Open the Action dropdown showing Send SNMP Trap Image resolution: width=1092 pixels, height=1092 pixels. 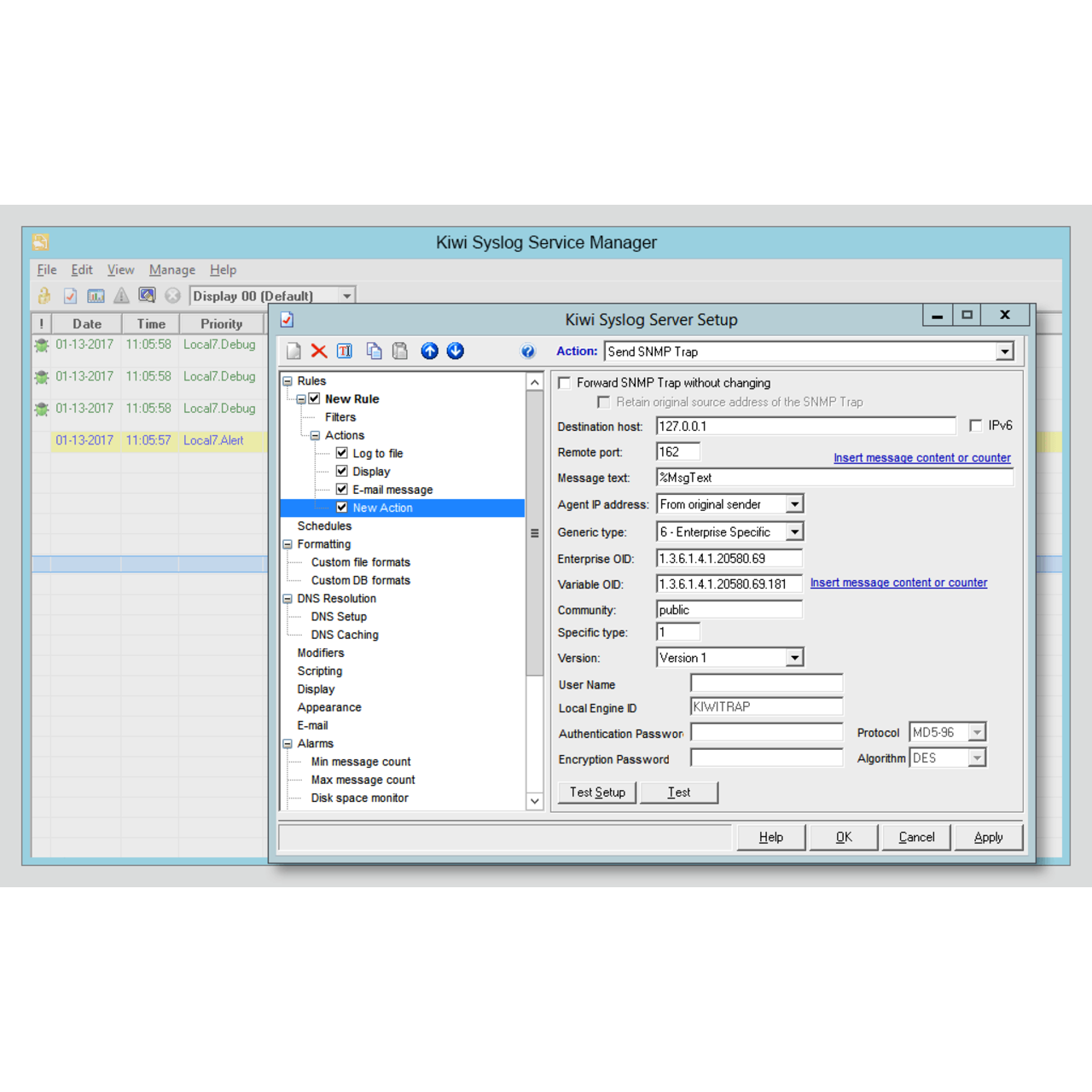(1005, 351)
